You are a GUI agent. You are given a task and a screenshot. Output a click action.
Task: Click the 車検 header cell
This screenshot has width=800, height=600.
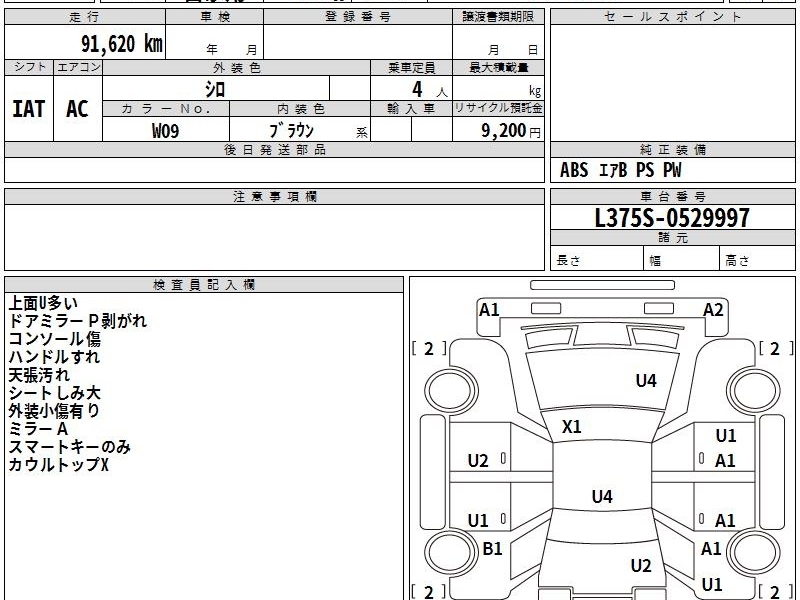point(215,17)
